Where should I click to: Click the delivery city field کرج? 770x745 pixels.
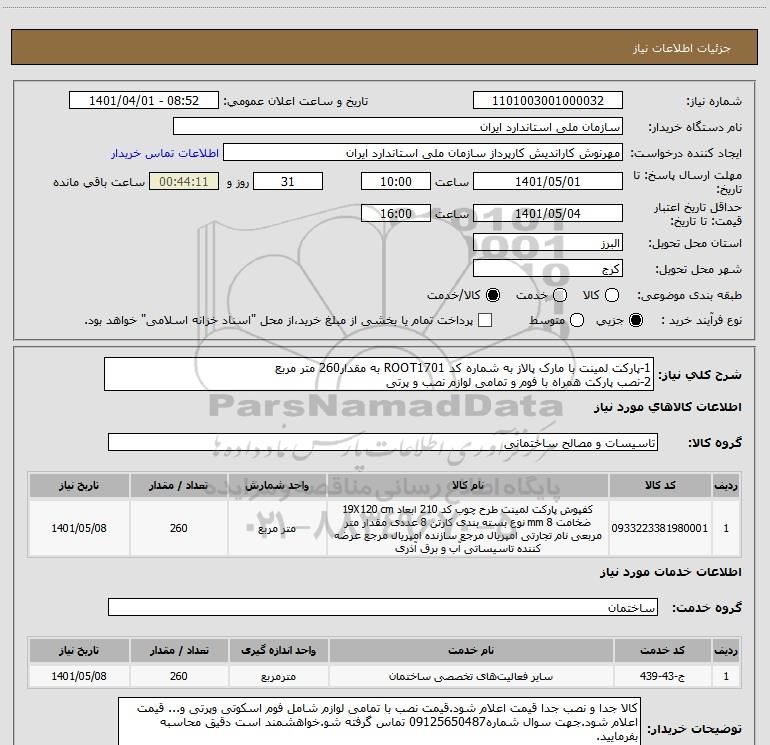pos(548,269)
